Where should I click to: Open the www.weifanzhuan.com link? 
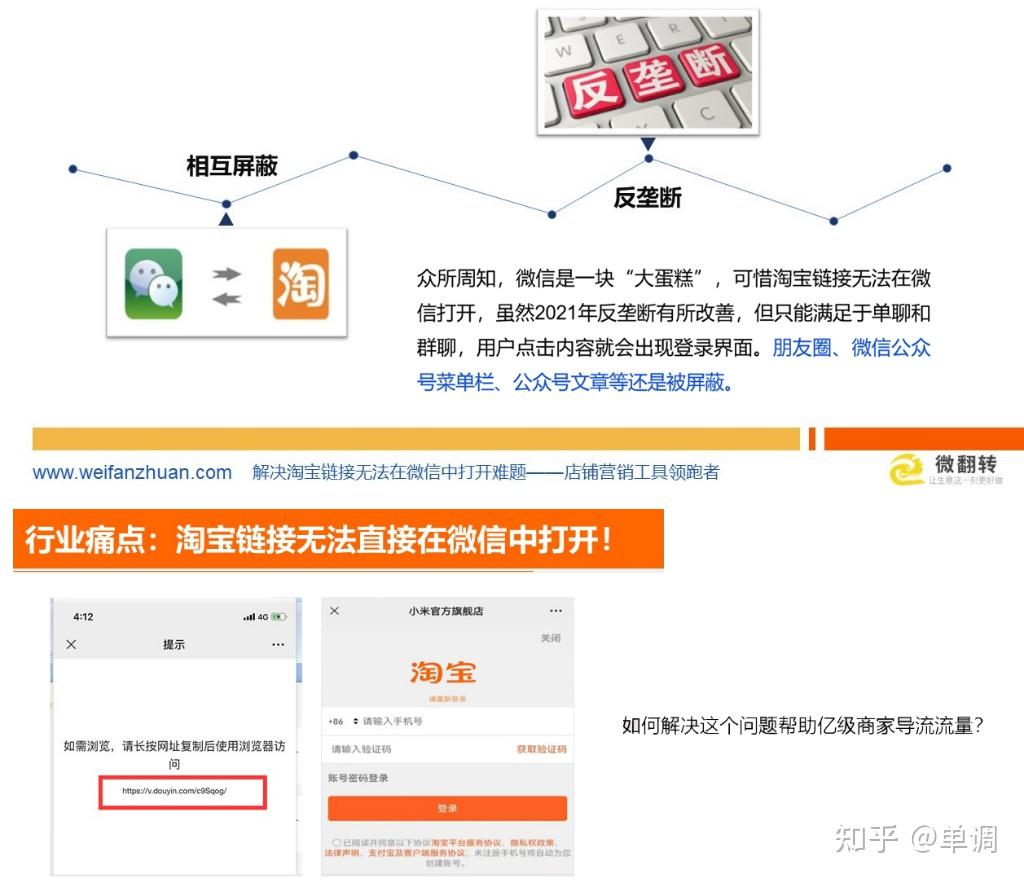point(132,472)
